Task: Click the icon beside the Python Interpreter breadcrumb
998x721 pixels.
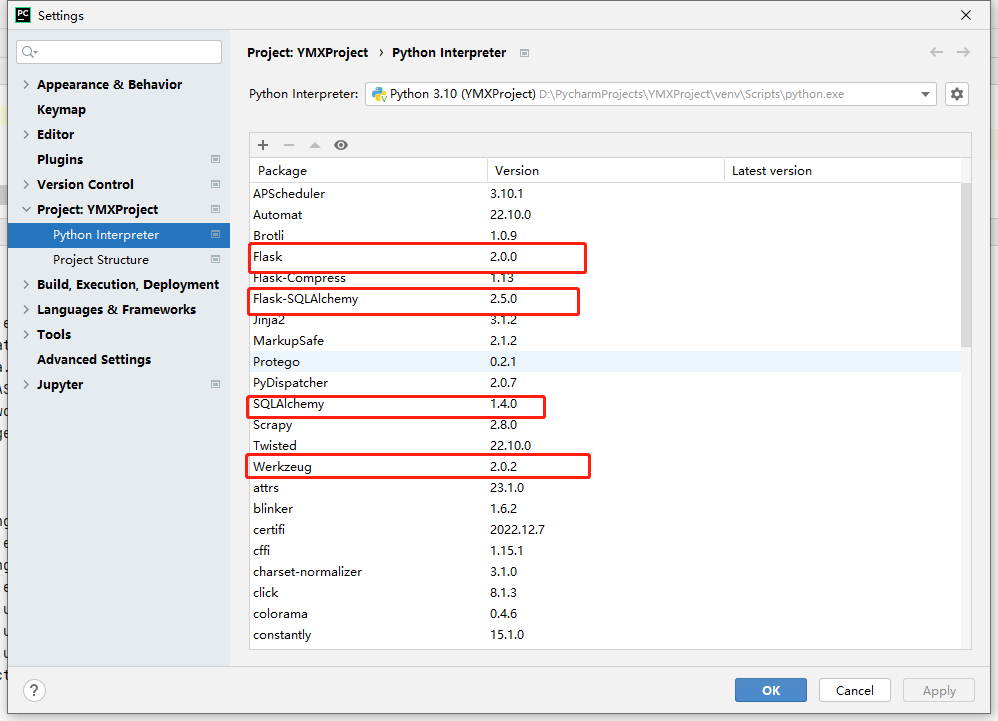Action: click(525, 53)
